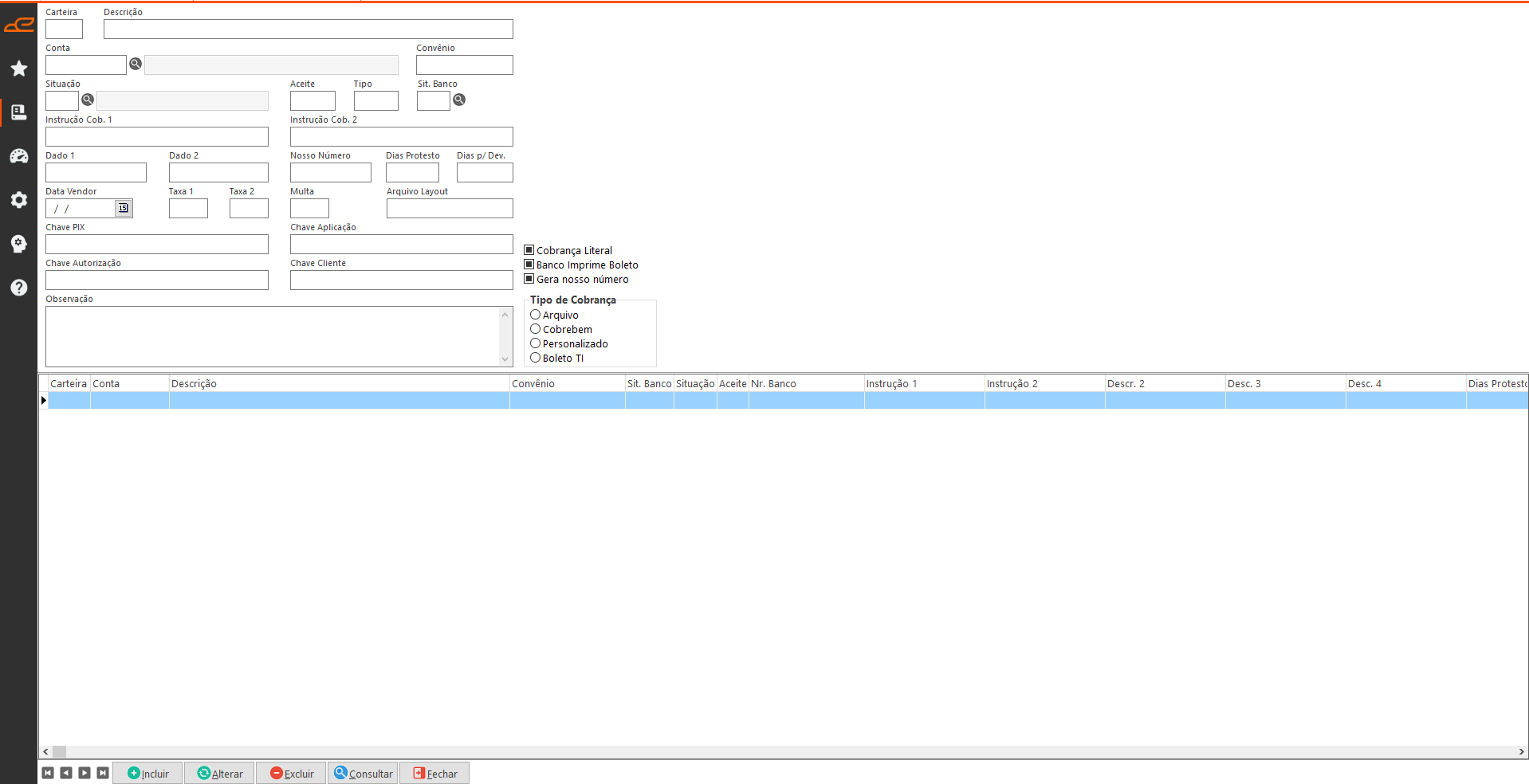
Task: Go to the first record navigation button
Action: click(x=48, y=773)
